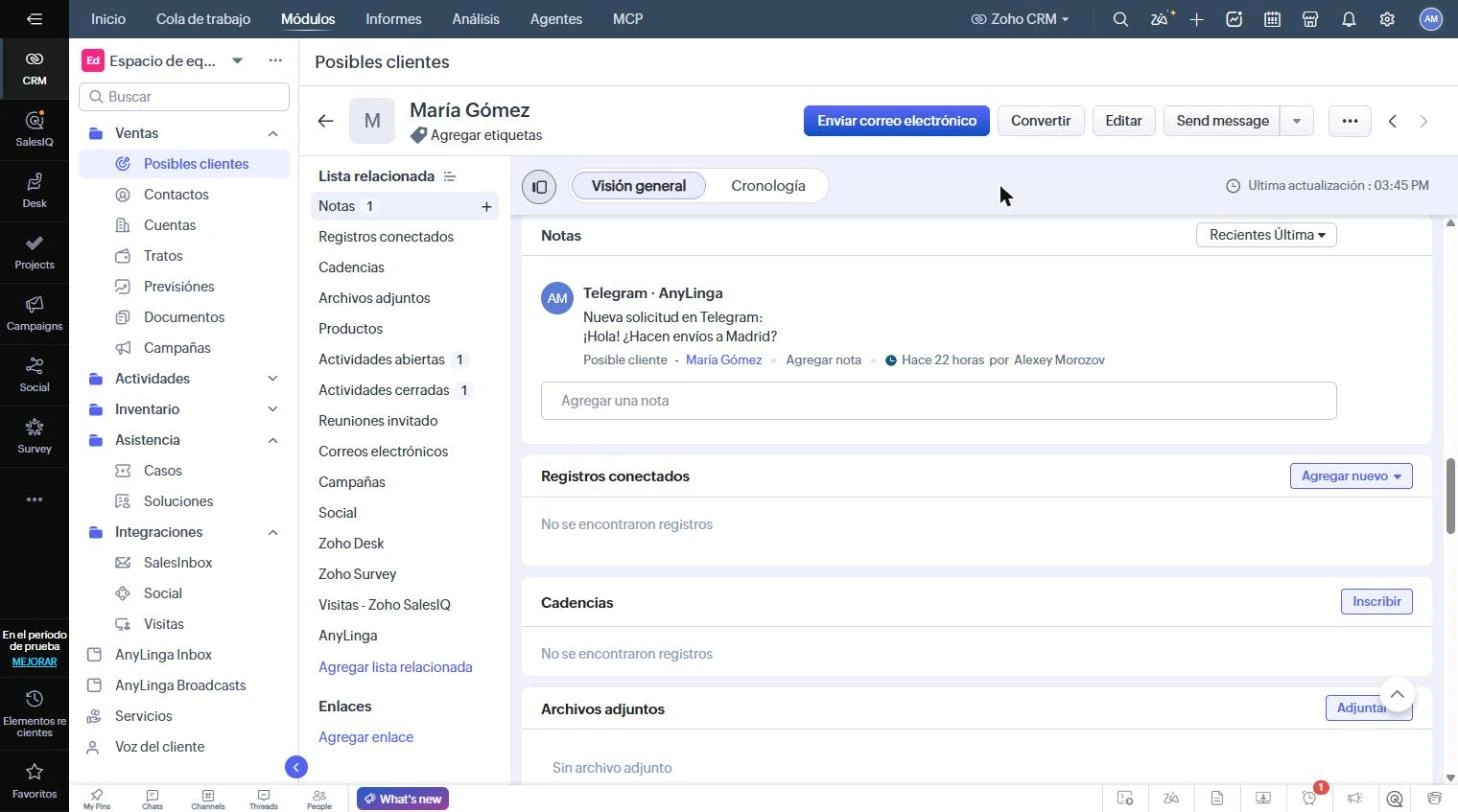This screenshot has height=812, width=1458.
Task: Open the Agregar nuevo dropdown
Action: coord(1351,476)
